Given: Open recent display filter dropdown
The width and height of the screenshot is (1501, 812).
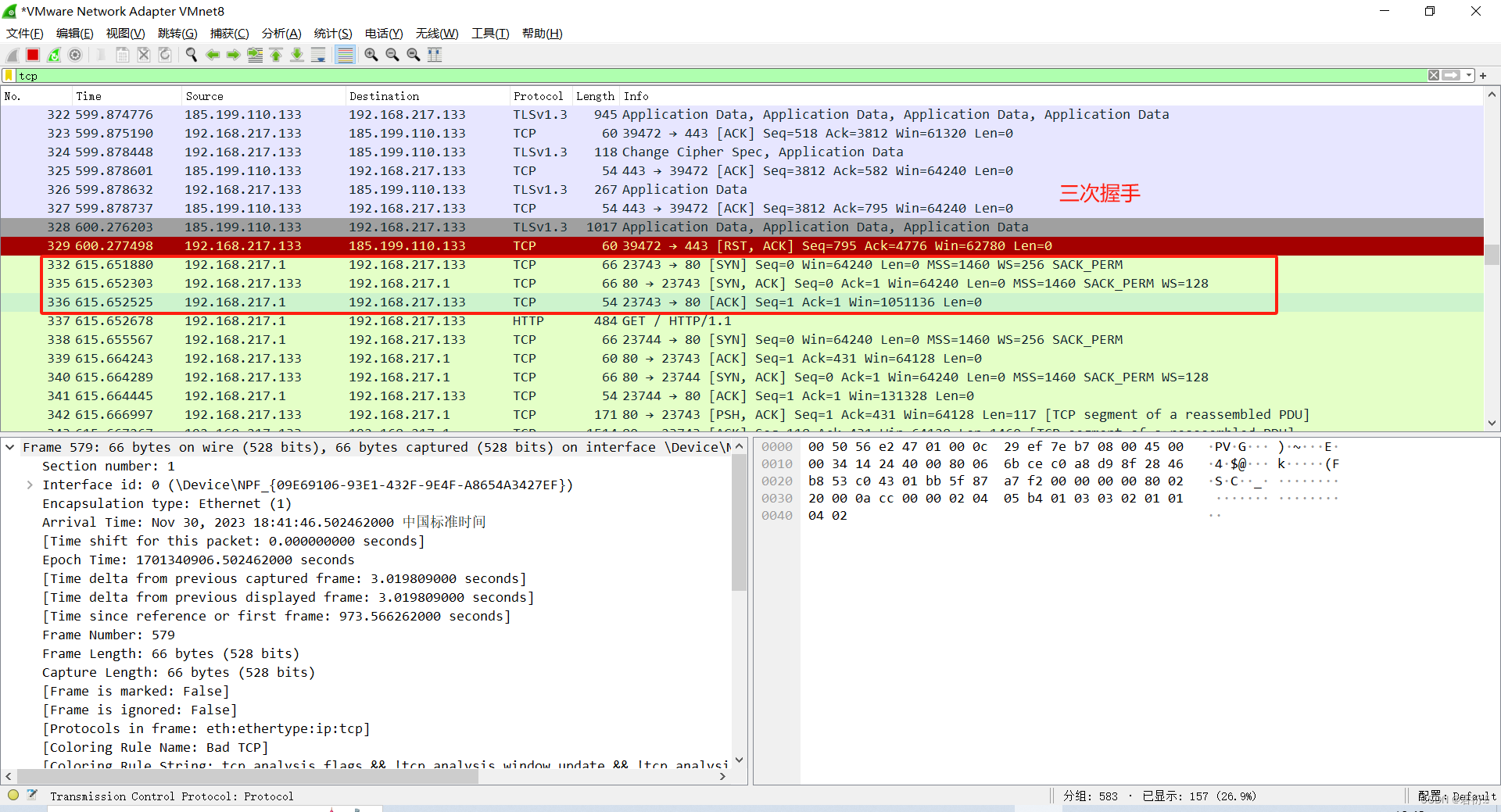Looking at the screenshot, I should pos(1469,76).
